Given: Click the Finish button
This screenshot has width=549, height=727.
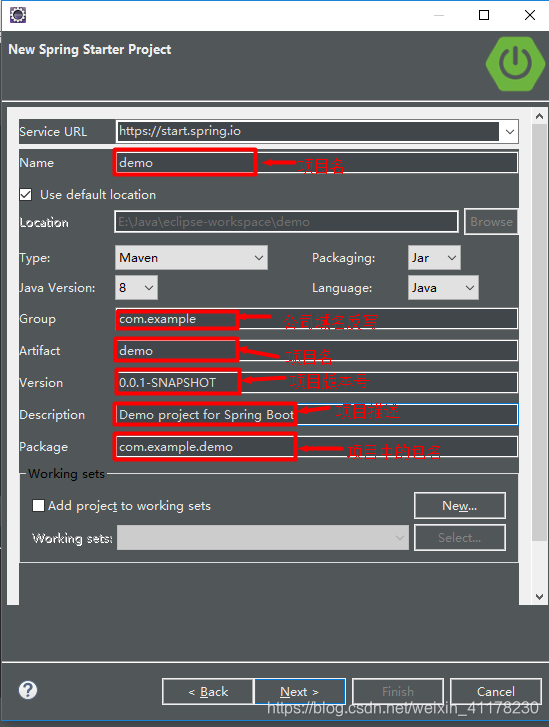Looking at the screenshot, I should pos(398,691).
